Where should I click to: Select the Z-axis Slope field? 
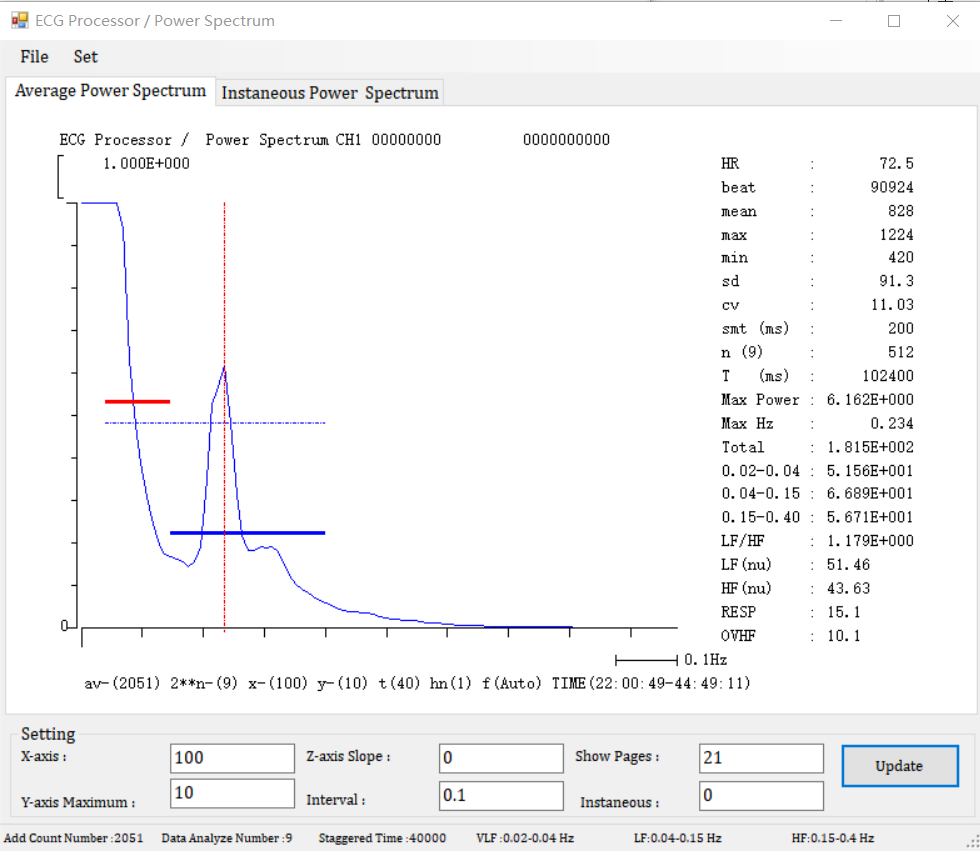pos(501,758)
